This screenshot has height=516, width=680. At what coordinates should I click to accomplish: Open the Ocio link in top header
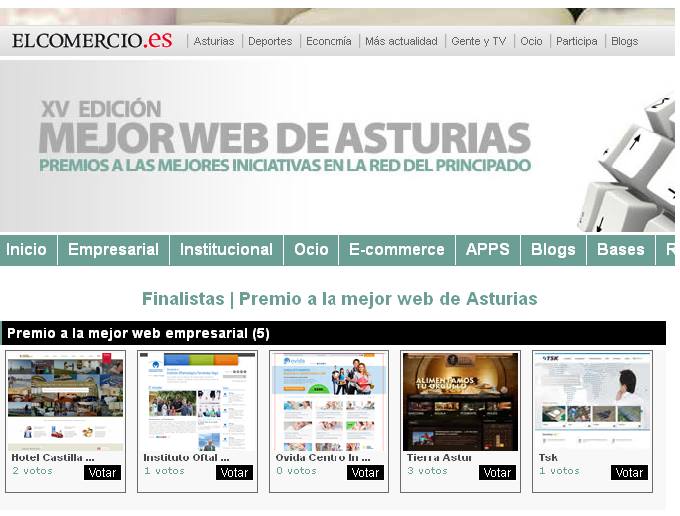click(x=531, y=41)
